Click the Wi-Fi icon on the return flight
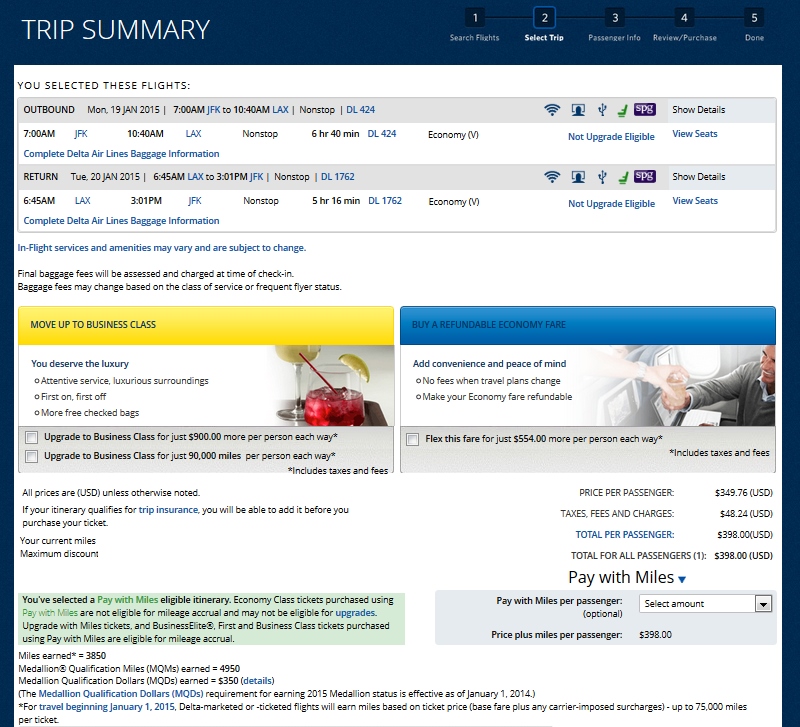Viewport: 800px width, 727px height. tap(551, 177)
